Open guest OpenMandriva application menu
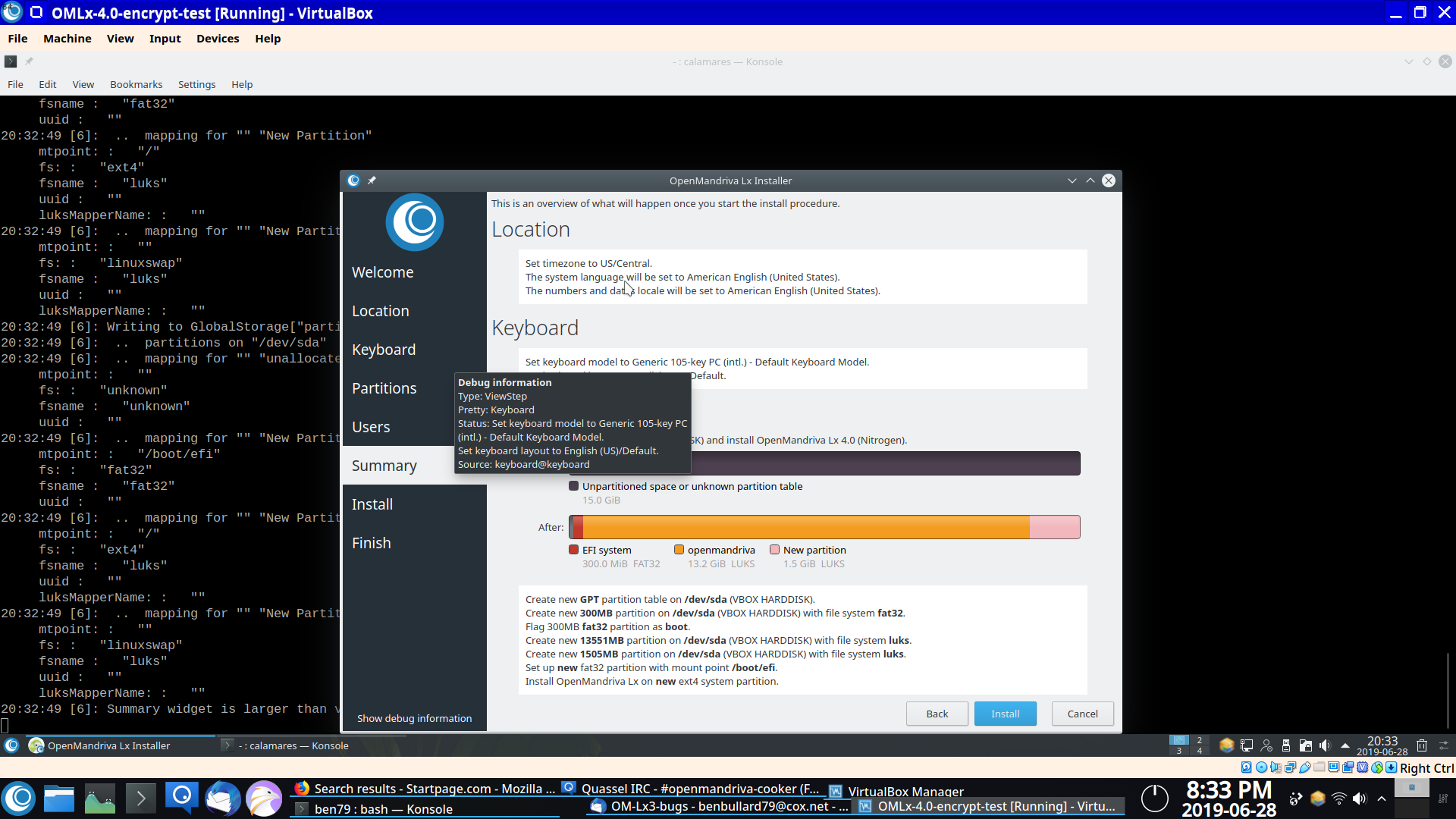This screenshot has width=1456, height=819. (x=11, y=745)
